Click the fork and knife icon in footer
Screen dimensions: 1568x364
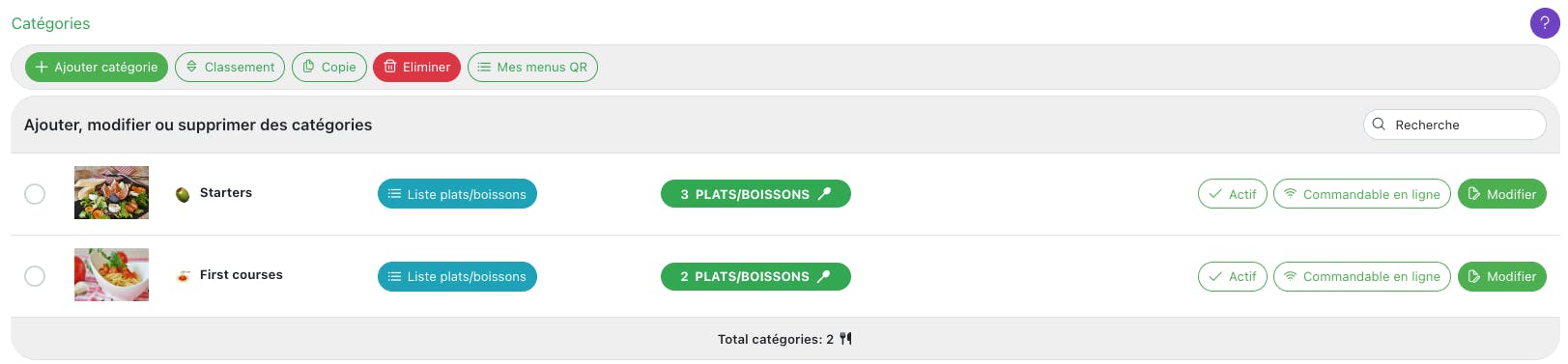click(x=845, y=339)
